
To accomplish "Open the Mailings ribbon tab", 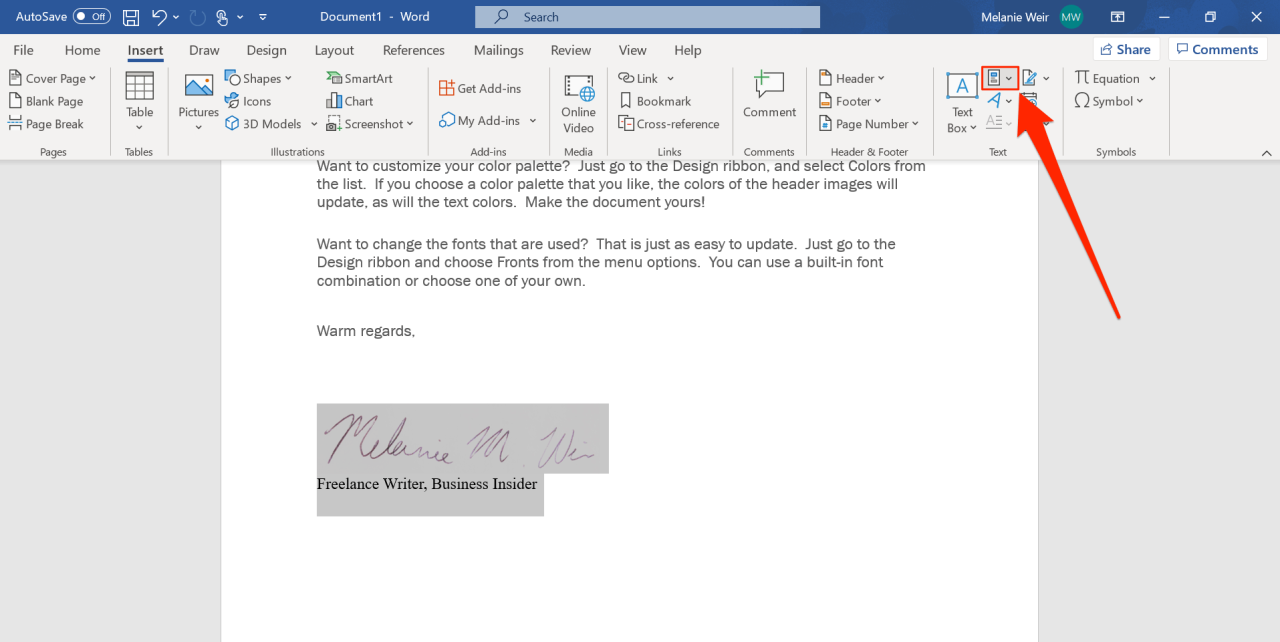I will 498,49.
